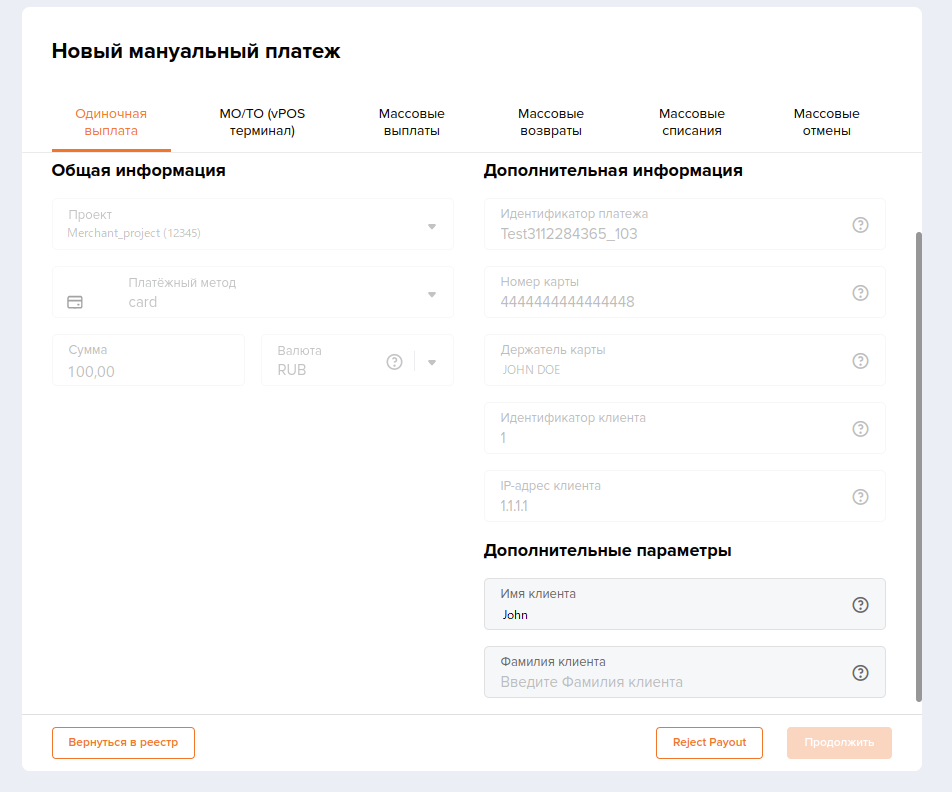Open help icon for Идентификатор клиента

click(x=860, y=429)
